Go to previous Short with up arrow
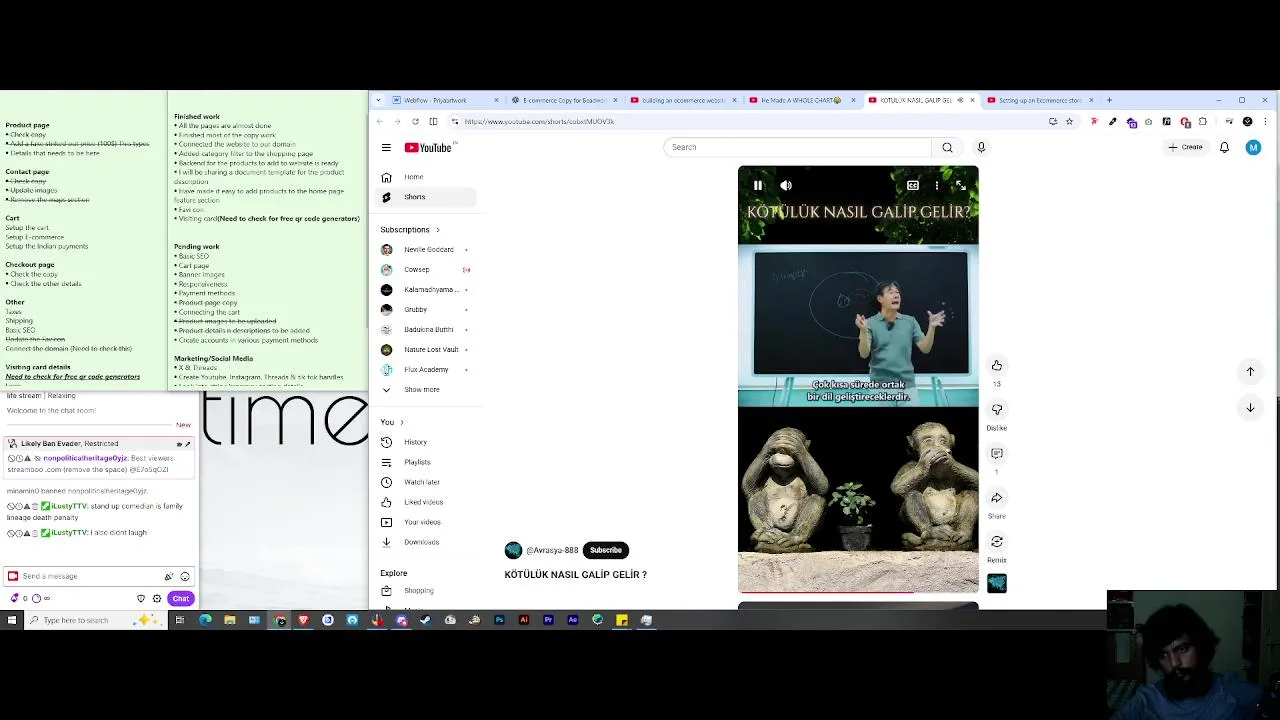Viewport: 1280px width, 720px height. pos(1250,371)
